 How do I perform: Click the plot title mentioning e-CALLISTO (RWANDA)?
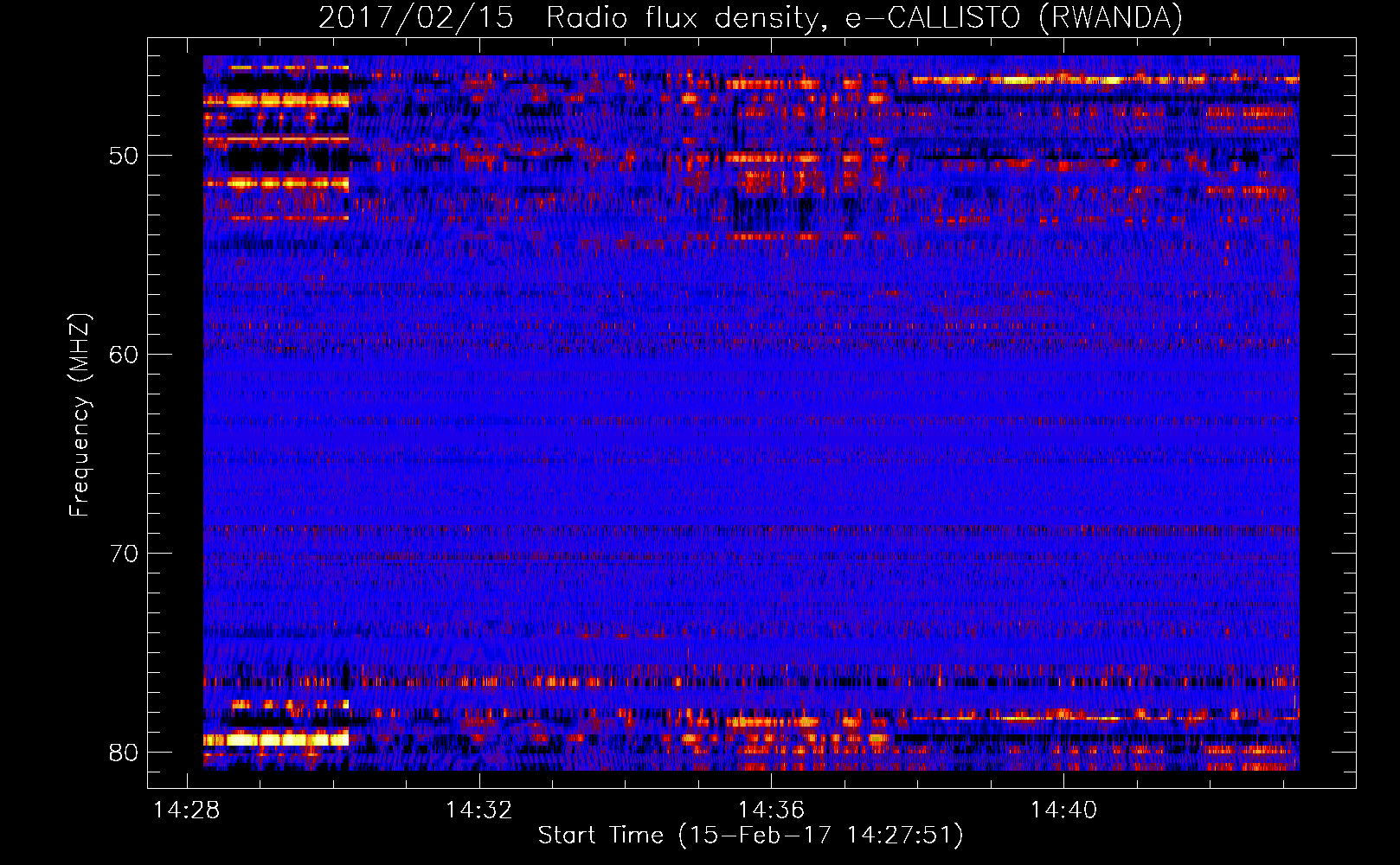750,17
